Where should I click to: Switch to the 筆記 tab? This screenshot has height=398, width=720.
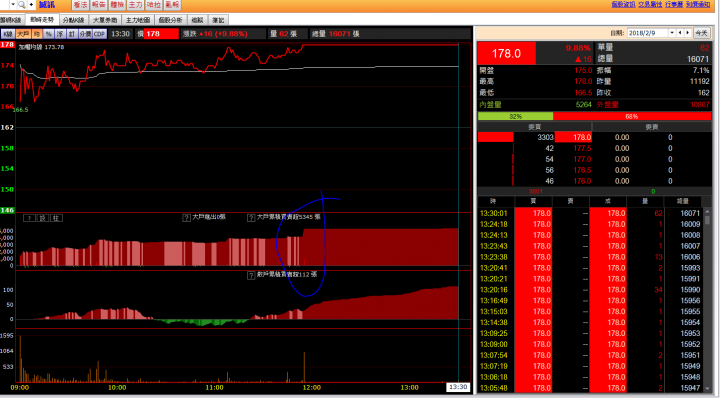(218, 20)
